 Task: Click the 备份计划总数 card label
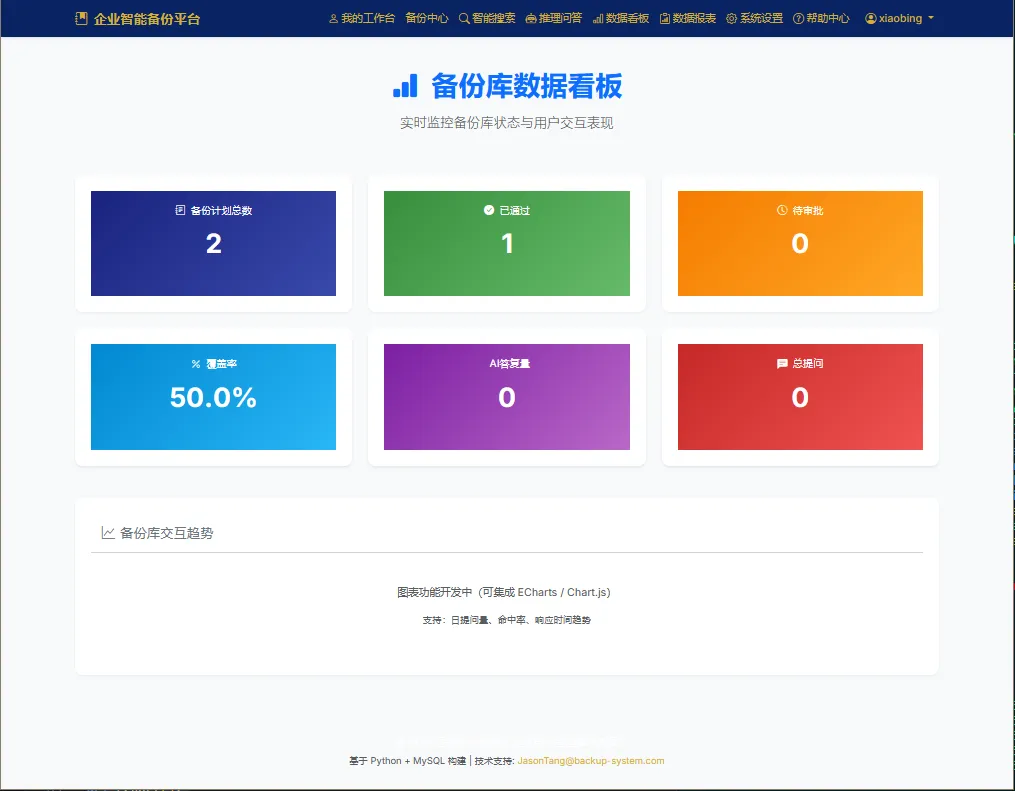pos(221,210)
